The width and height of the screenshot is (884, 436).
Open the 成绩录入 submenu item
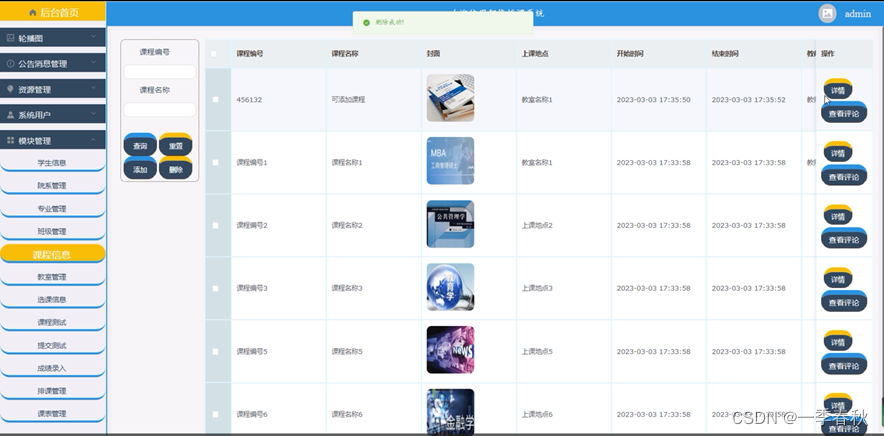tap(52, 368)
